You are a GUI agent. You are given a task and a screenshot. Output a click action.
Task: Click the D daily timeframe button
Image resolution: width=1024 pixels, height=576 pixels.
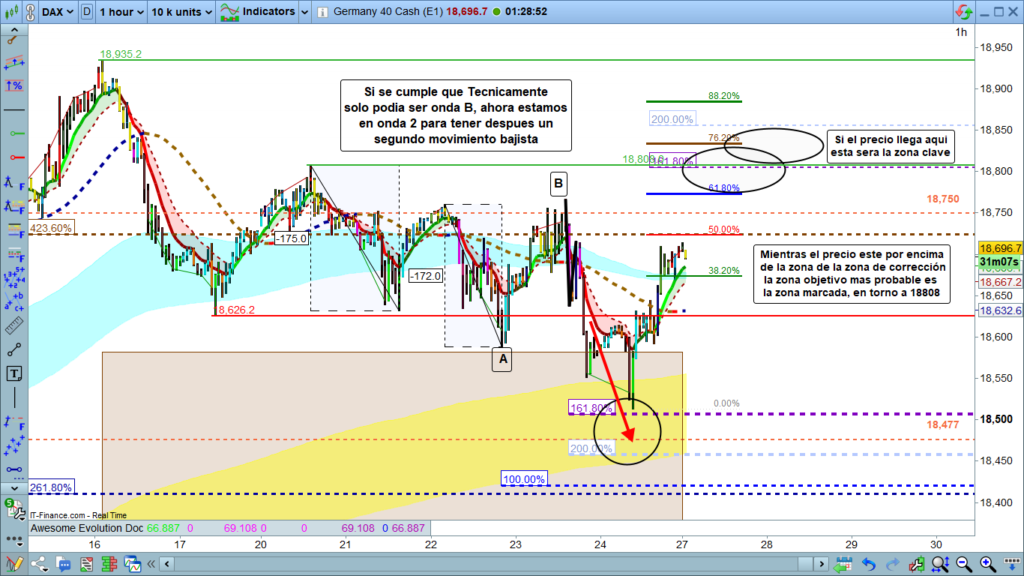coord(88,13)
